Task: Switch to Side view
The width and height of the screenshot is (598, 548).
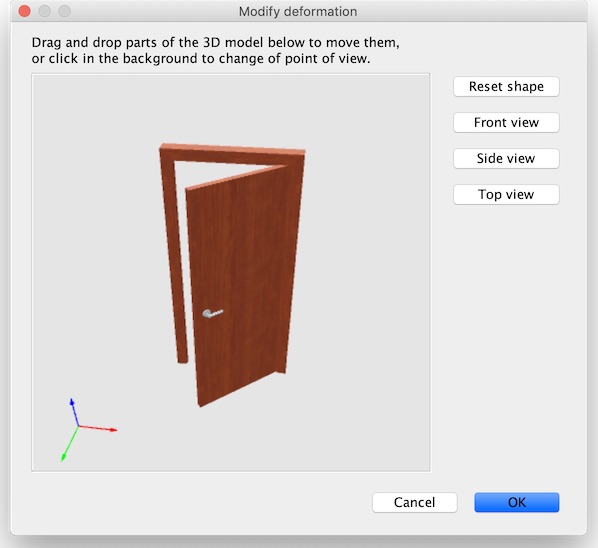Action: pyautogui.click(x=506, y=158)
